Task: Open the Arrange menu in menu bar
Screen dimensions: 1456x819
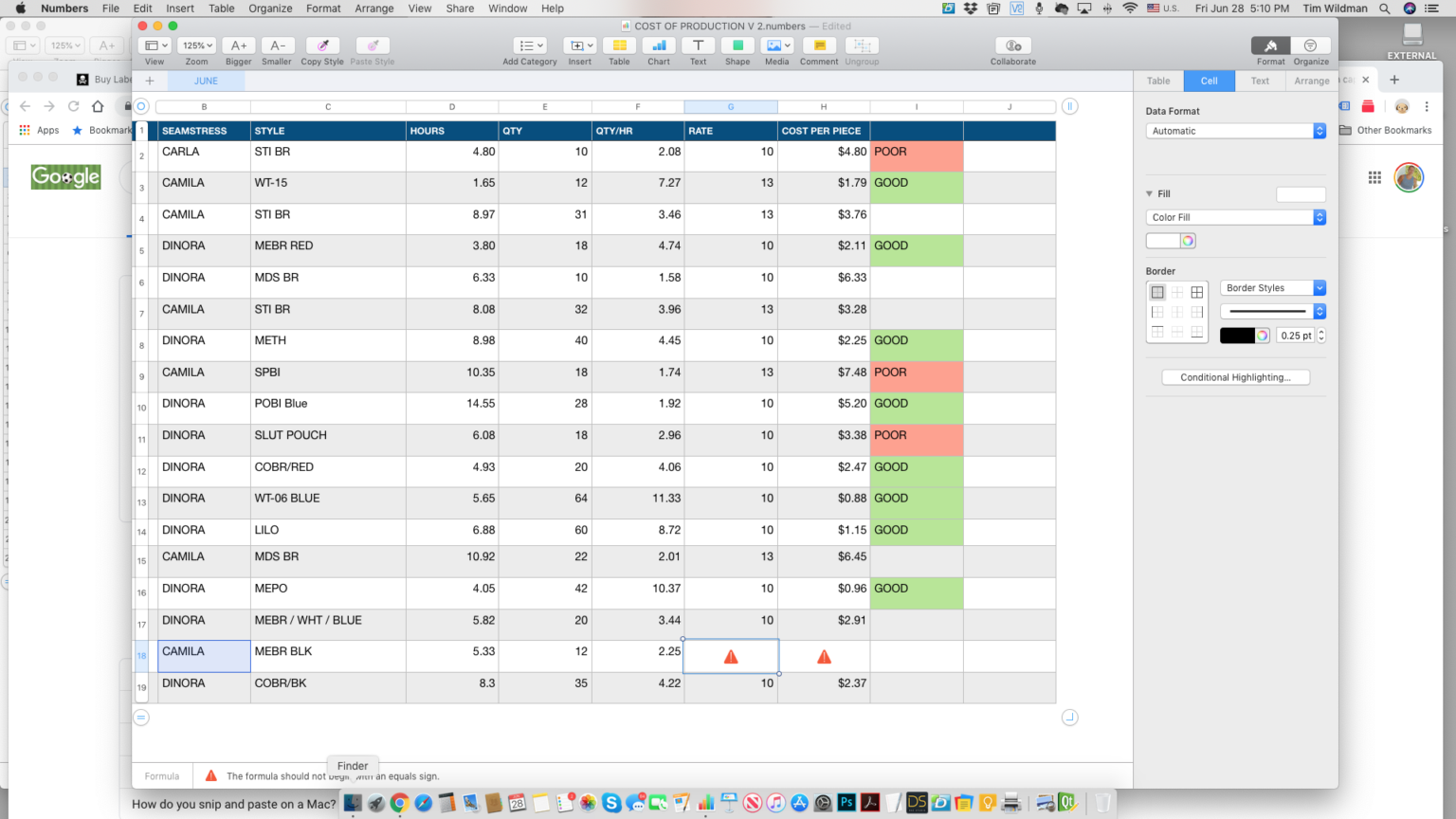Action: [373, 9]
